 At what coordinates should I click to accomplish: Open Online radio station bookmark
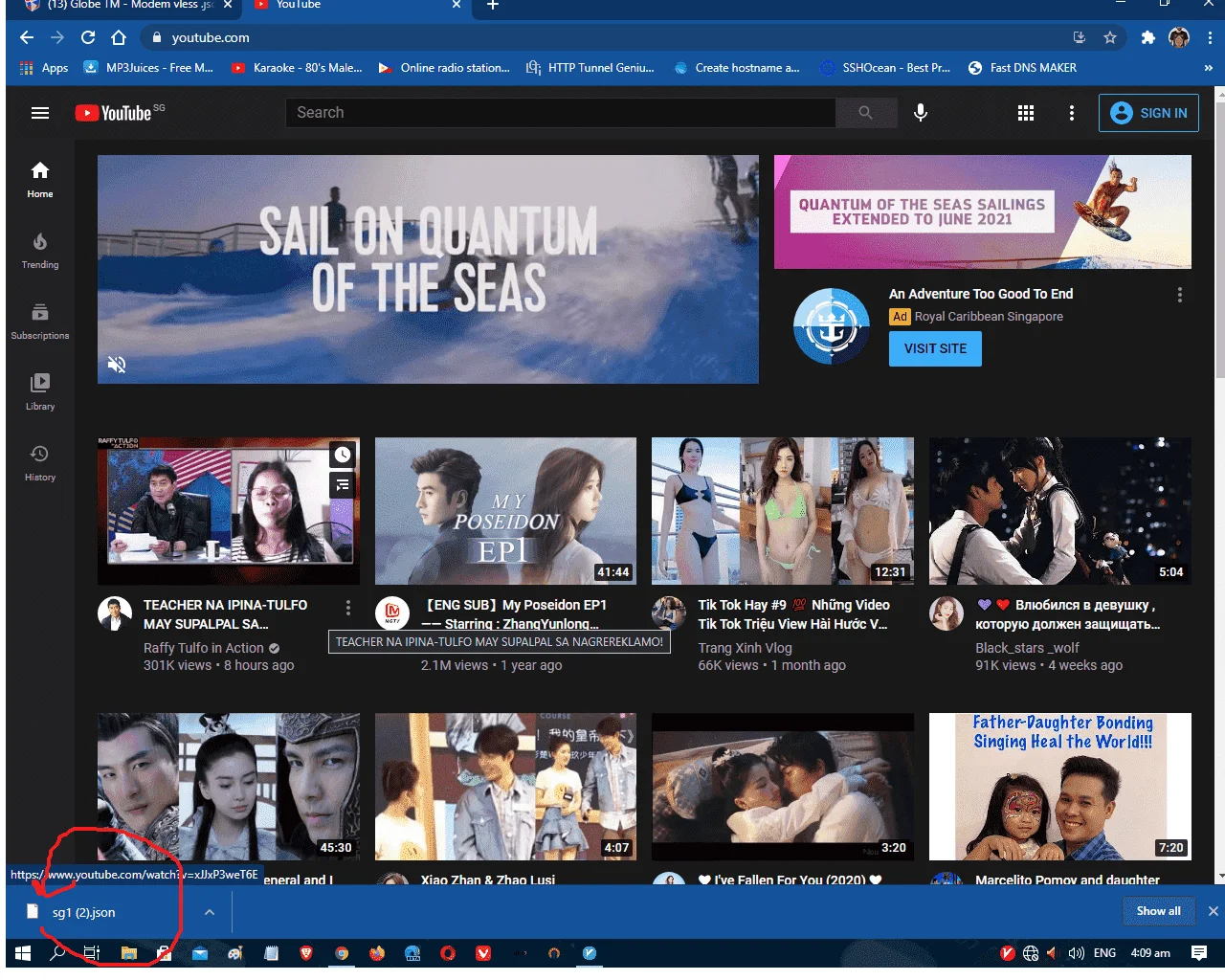click(x=444, y=68)
